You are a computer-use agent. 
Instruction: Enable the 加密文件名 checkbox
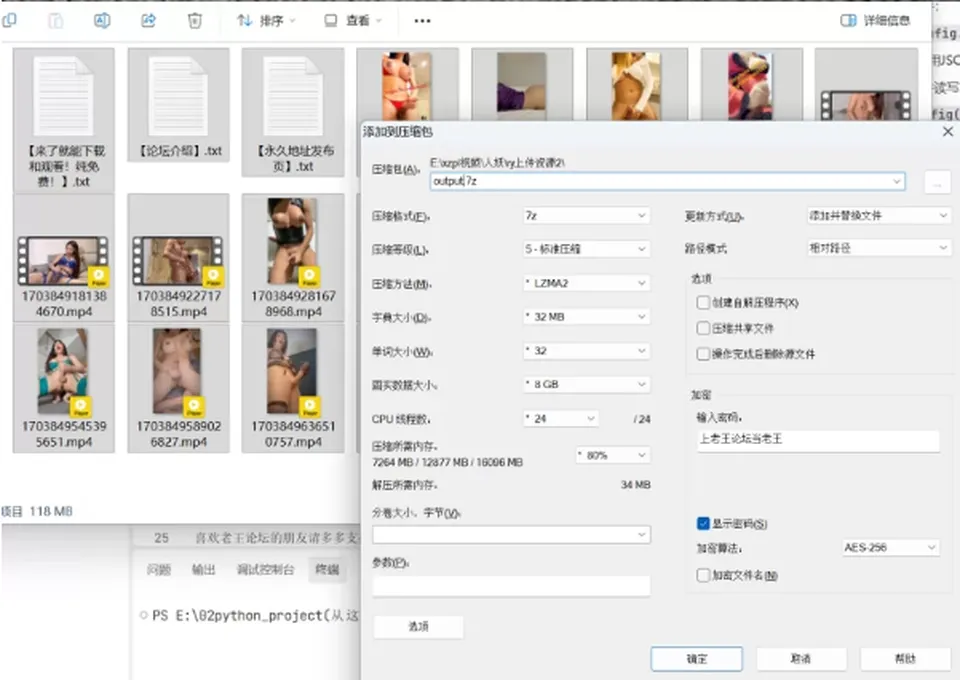coord(703,575)
